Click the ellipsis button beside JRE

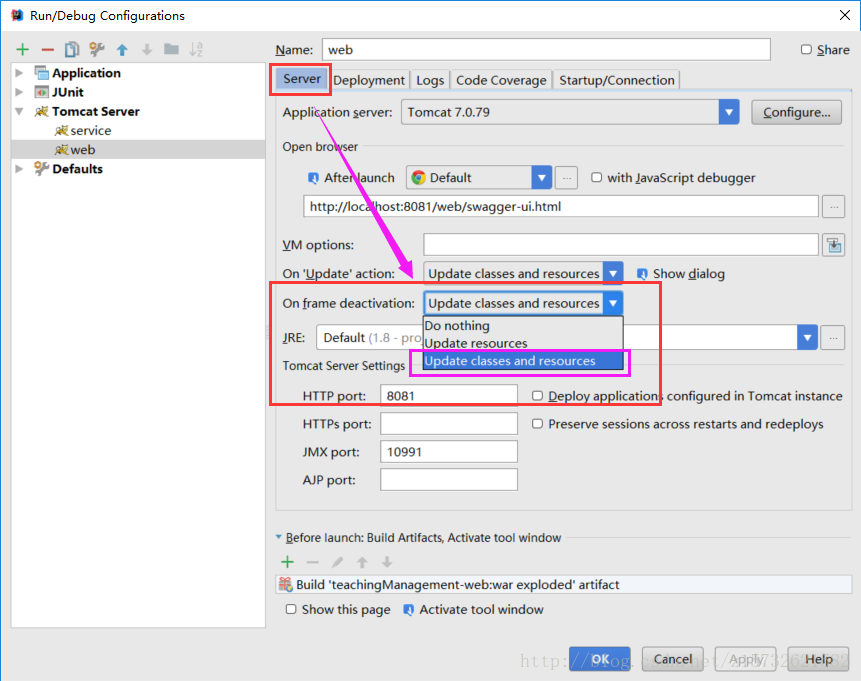(x=833, y=337)
